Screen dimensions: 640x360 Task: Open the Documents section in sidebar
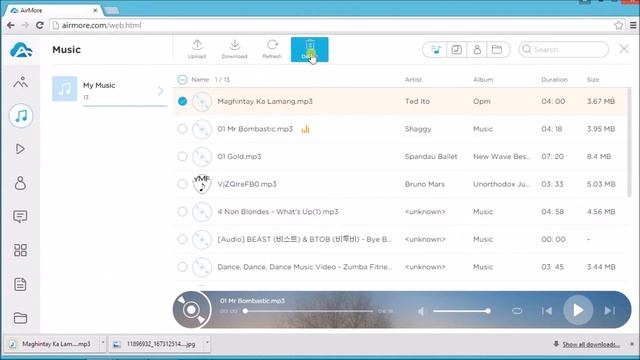(x=20, y=284)
